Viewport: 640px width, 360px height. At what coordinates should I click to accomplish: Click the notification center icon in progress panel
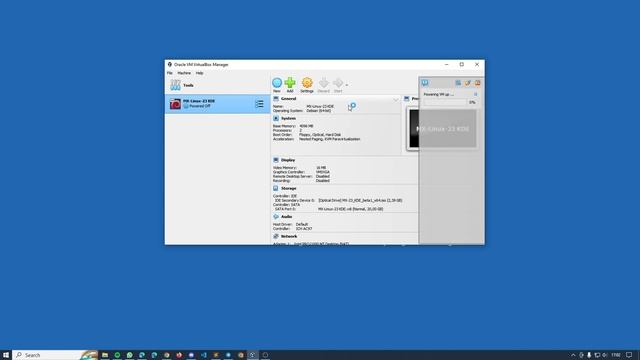[425, 83]
